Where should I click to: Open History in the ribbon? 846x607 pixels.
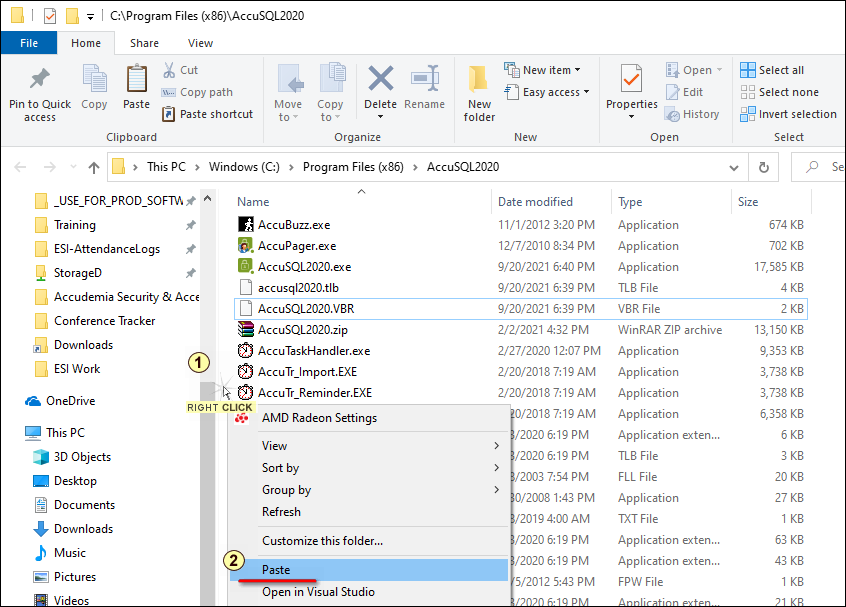pos(692,114)
